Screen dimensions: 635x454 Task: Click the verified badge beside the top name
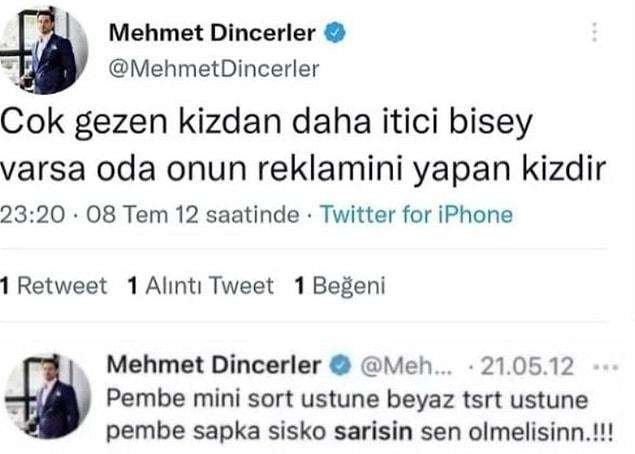(336, 33)
